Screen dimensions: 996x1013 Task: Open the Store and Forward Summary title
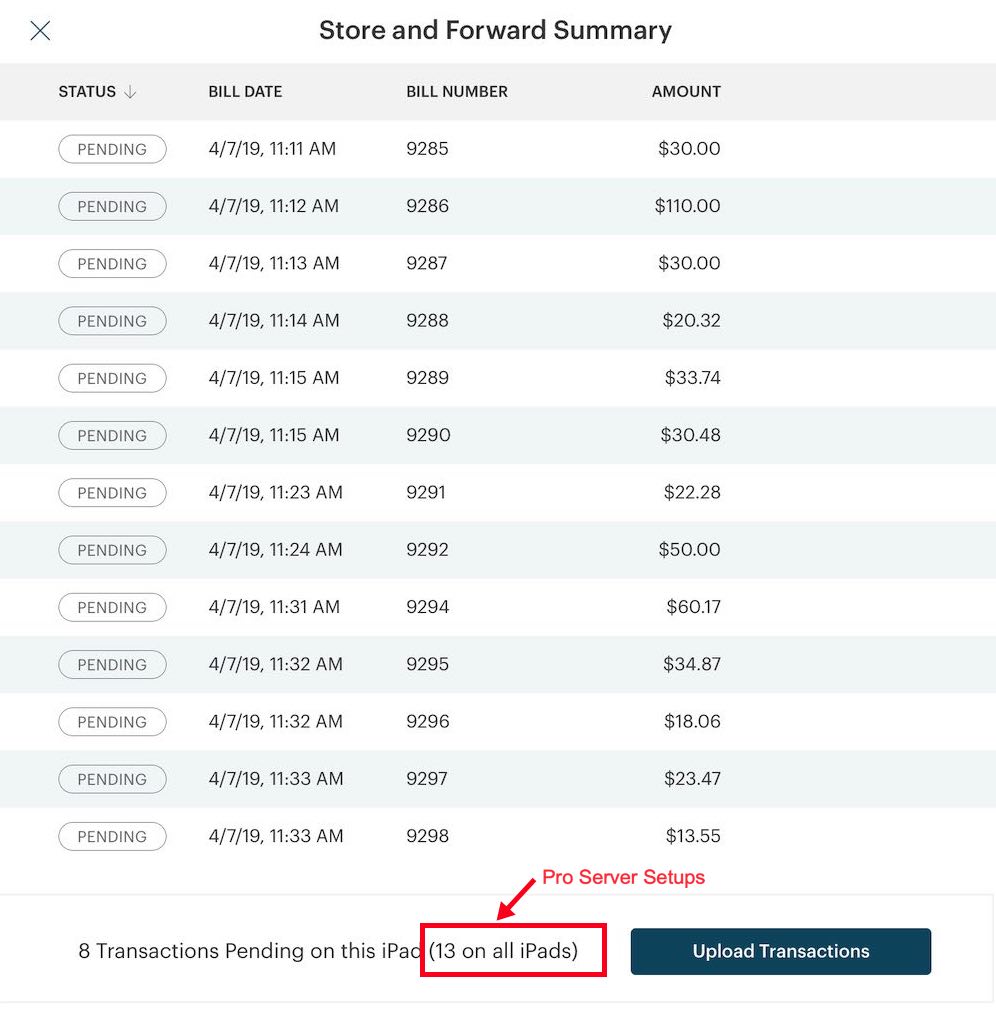pyautogui.click(x=494, y=30)
